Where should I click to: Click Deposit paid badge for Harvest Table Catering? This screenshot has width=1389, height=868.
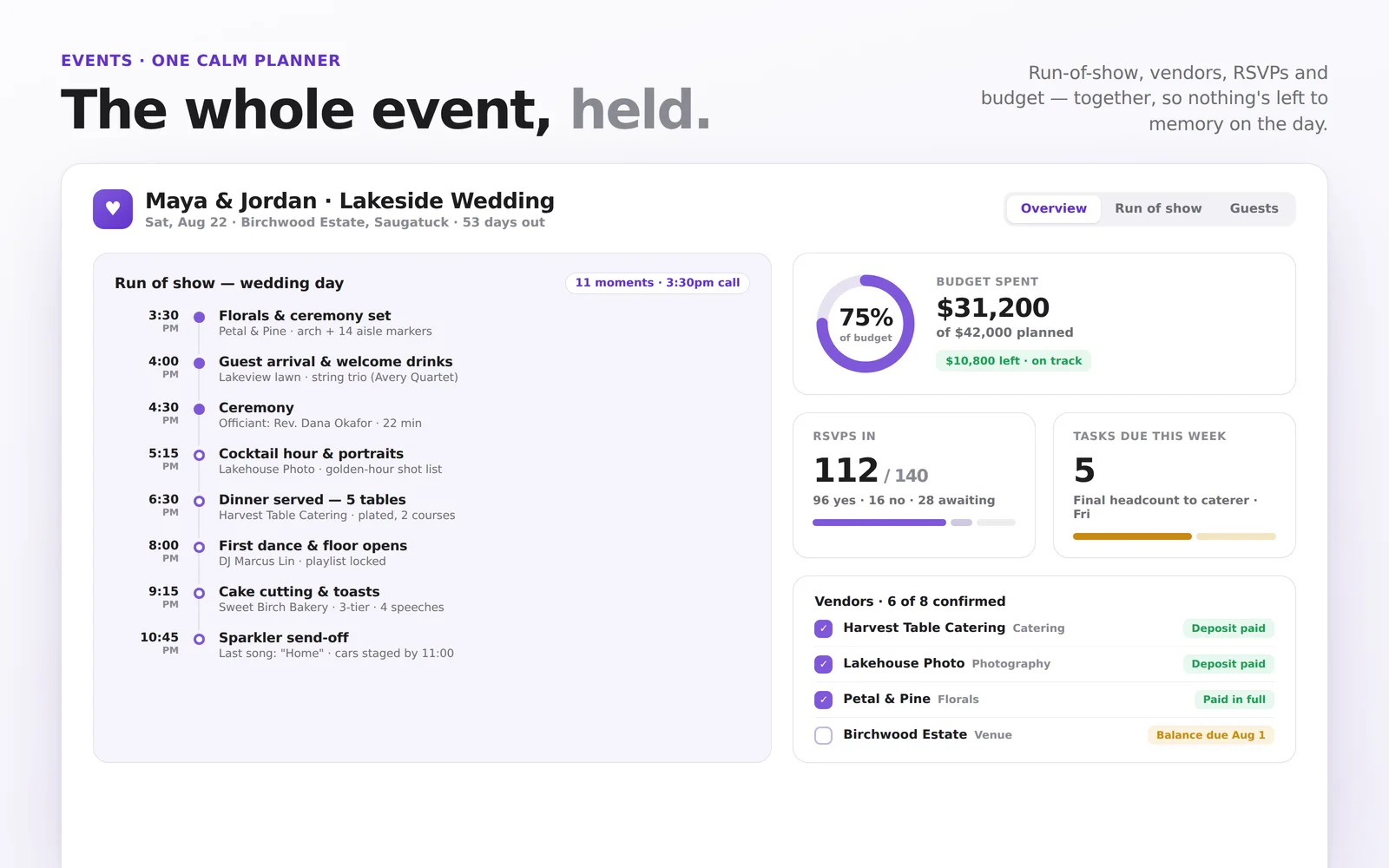pyautogui.click(x=1228, y=628)
